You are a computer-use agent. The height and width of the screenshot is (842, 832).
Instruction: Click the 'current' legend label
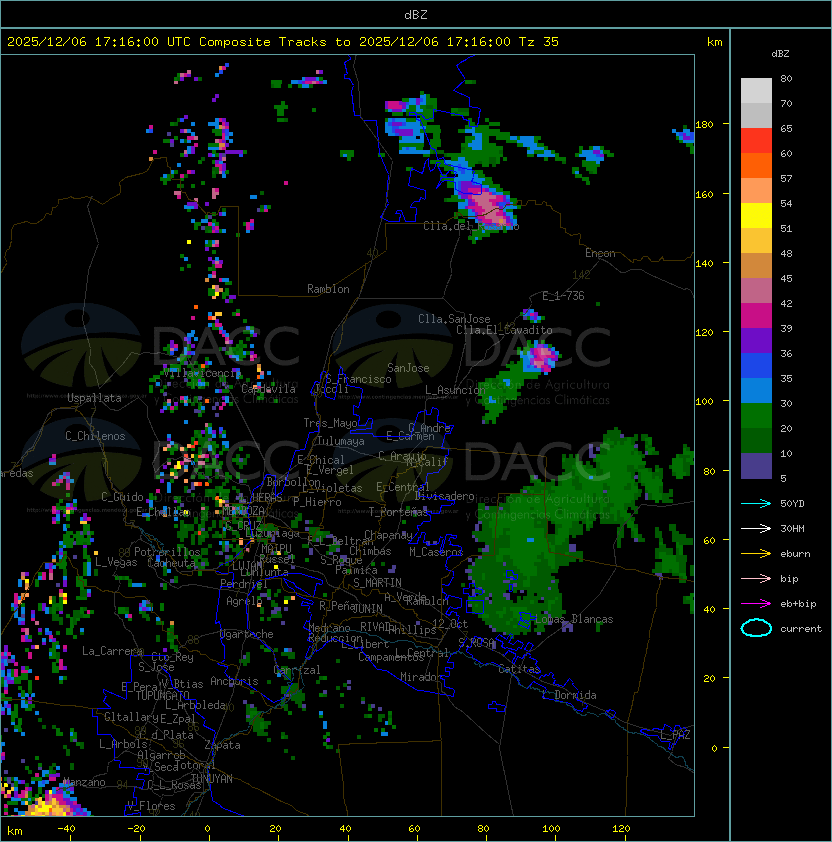[801, 628]
